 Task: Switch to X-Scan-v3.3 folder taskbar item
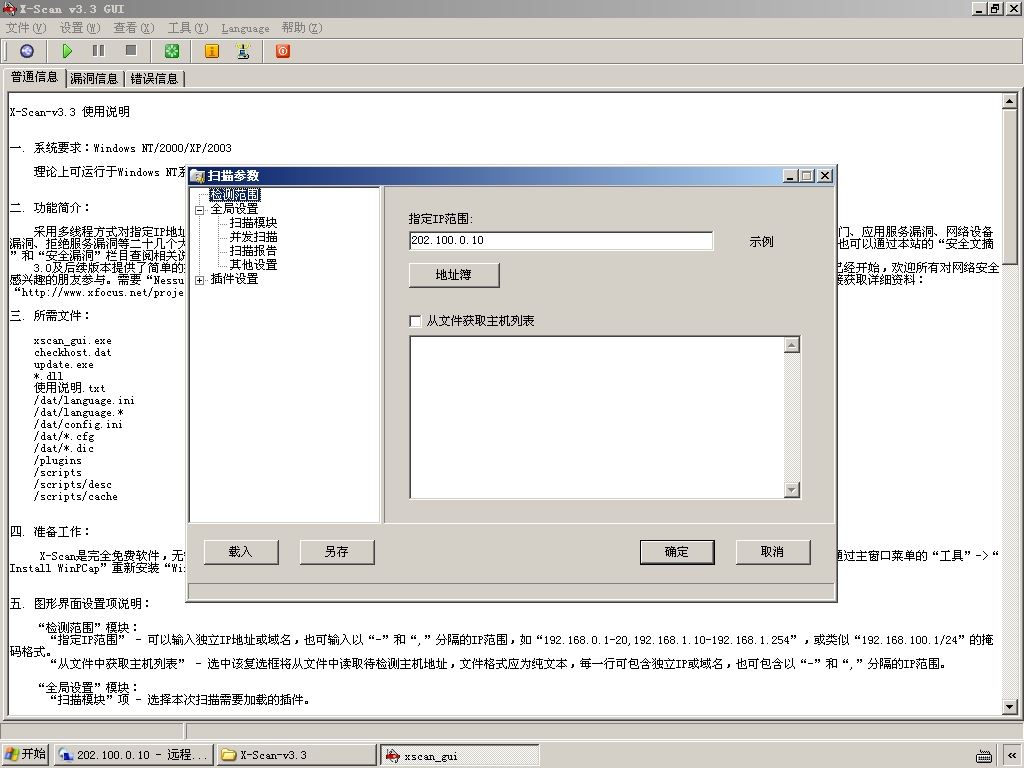pos(296,755)
